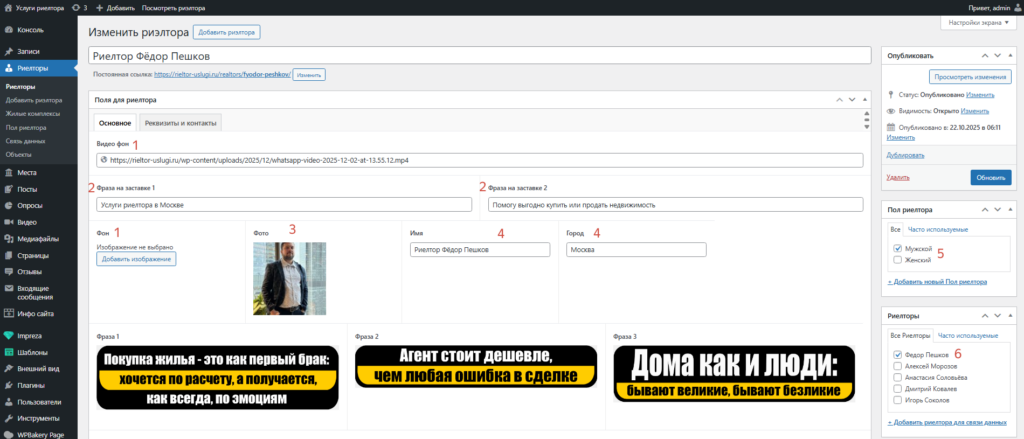Viewport: 1024px width, 439px height.
Task: Move Поля для риелтора panel up
Action: click(839, 100)
